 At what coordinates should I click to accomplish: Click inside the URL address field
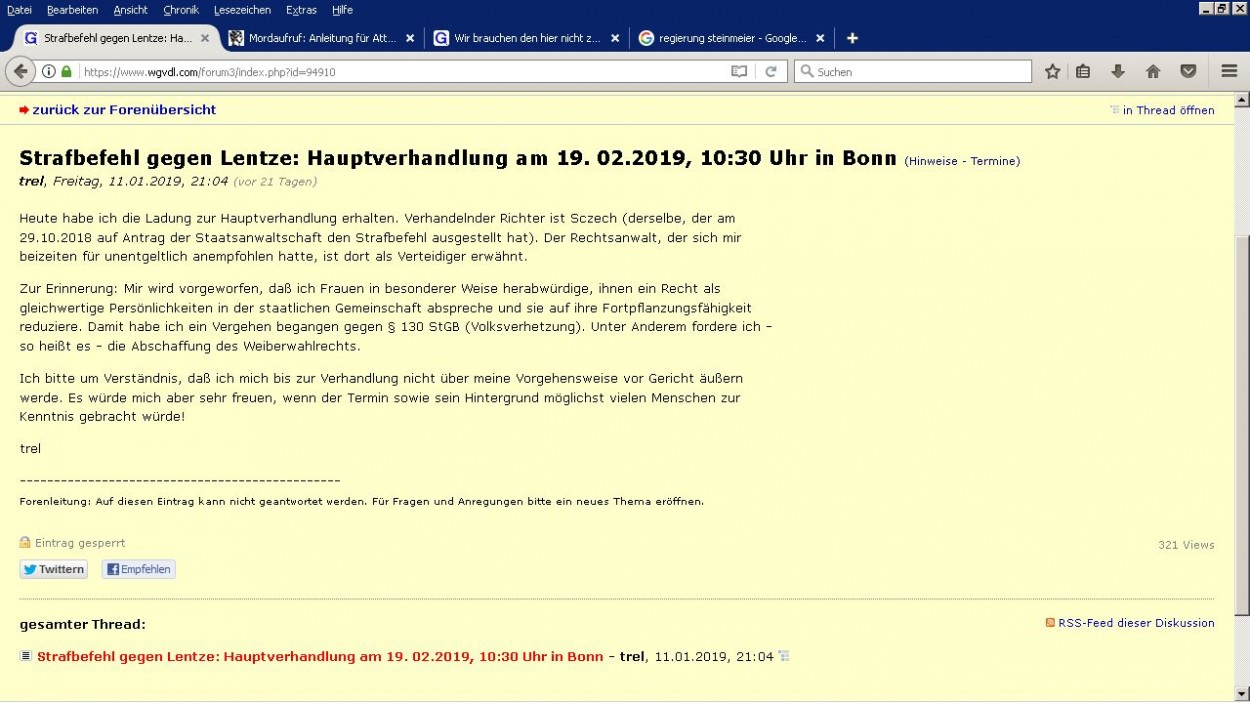coord(400,71)
